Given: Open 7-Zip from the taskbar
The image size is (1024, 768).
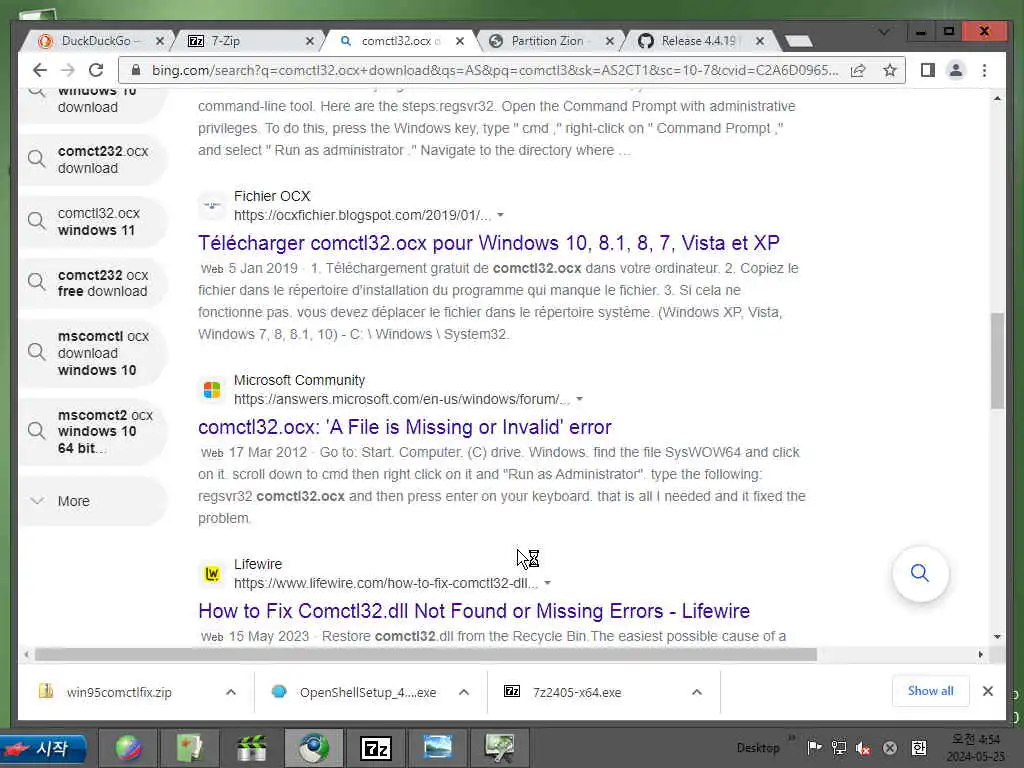Looking at the screenshot, I should [376, 748].
